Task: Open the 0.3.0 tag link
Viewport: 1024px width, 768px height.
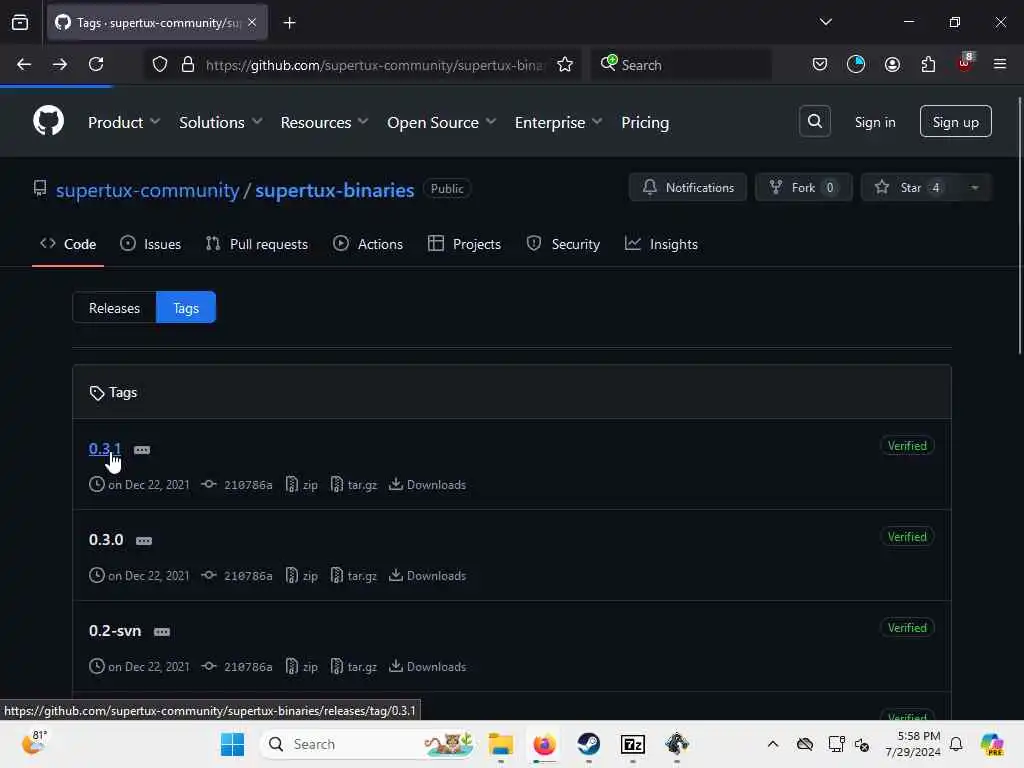Action: (106, 539)
